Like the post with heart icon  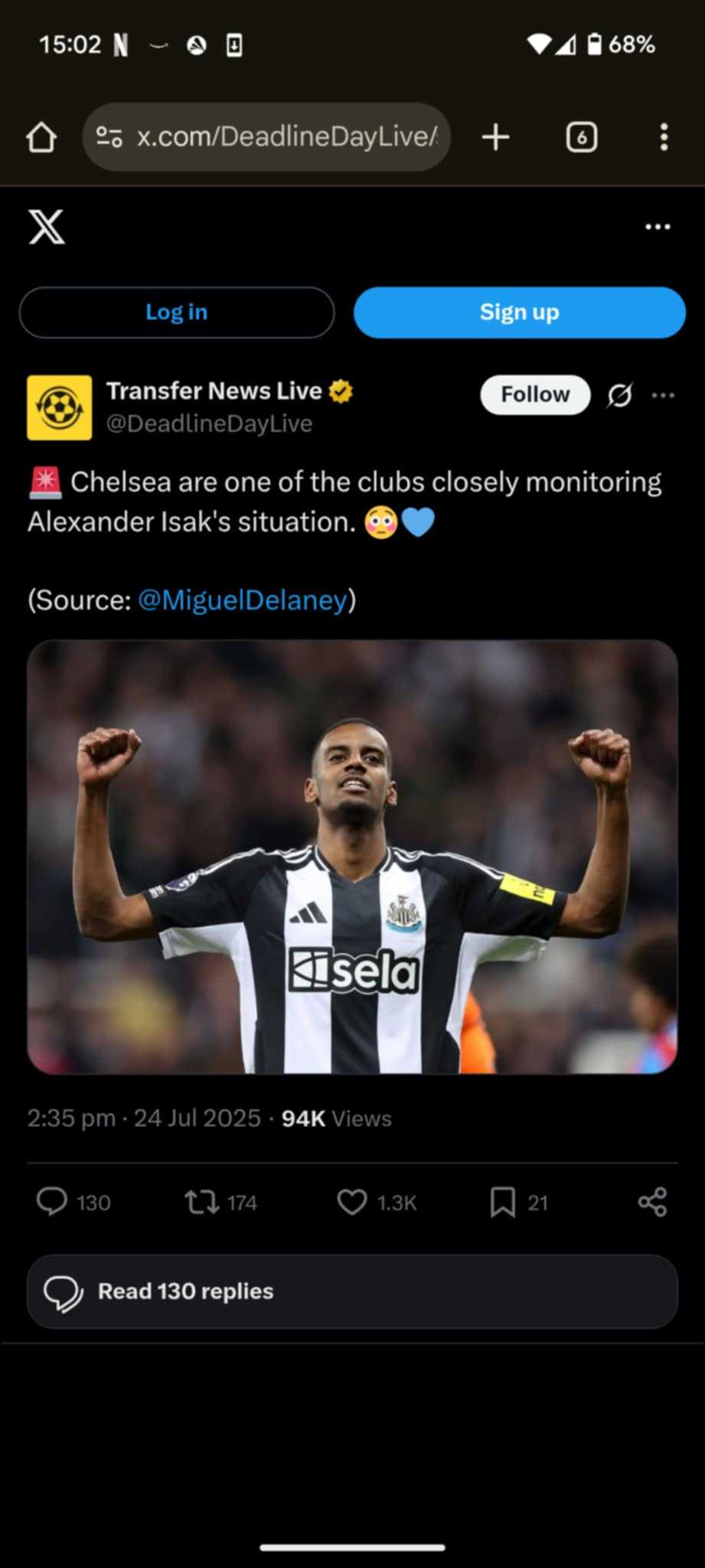tap(352, 1202)
